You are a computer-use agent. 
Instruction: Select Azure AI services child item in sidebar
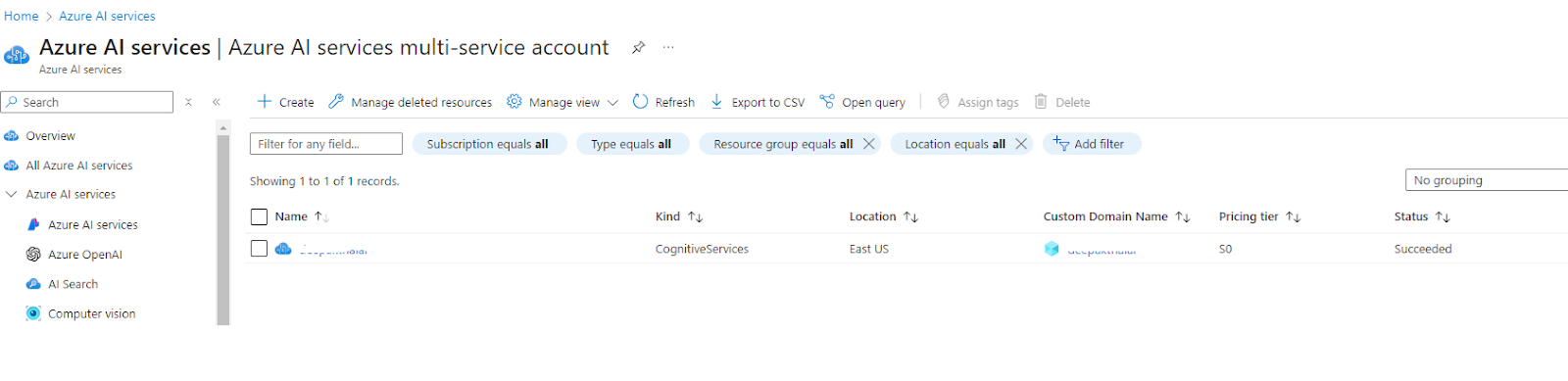[x=93, y=224]
